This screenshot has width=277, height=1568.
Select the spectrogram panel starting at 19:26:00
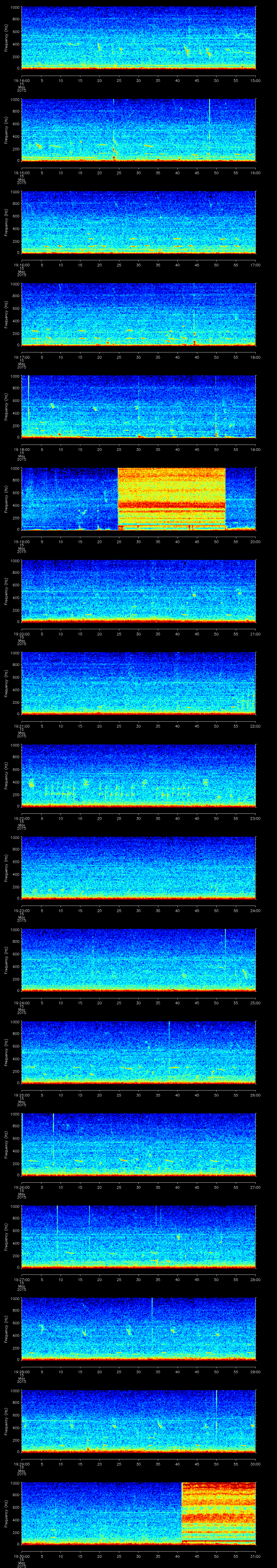(x=139, y=1144)
